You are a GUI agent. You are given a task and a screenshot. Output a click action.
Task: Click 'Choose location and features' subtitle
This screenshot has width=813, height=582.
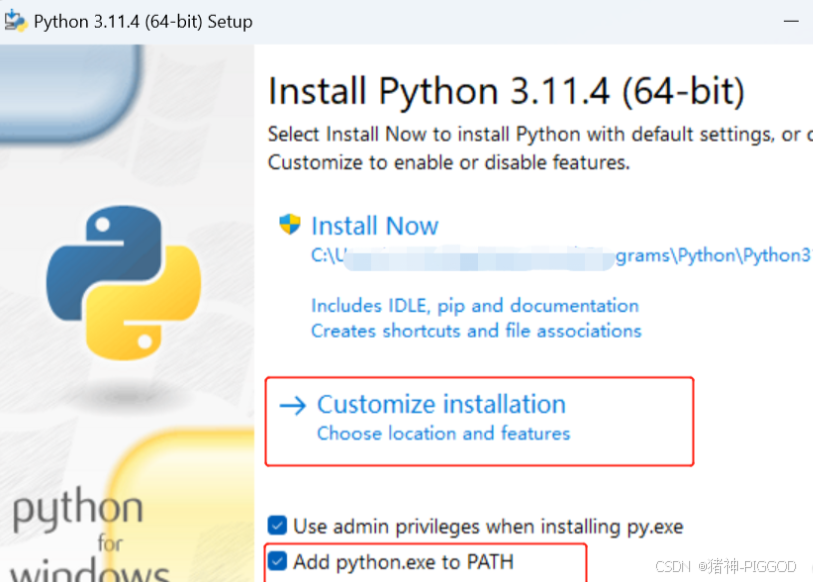coord(444,433)
